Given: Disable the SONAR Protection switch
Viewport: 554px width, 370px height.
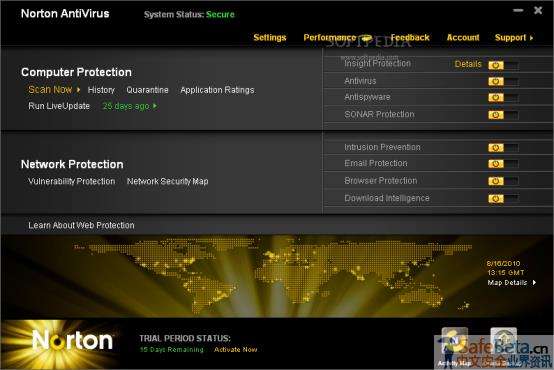Looking at the screenshot, I should point(503,115).
